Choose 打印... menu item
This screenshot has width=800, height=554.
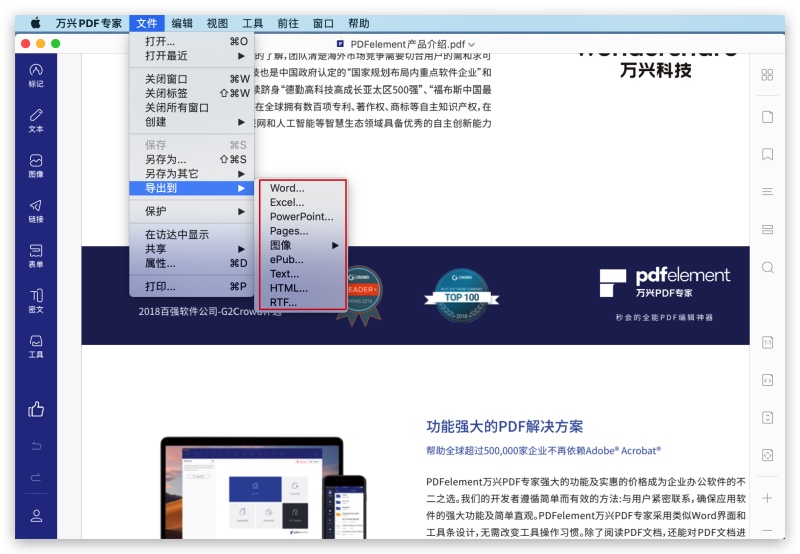(192, 287)
